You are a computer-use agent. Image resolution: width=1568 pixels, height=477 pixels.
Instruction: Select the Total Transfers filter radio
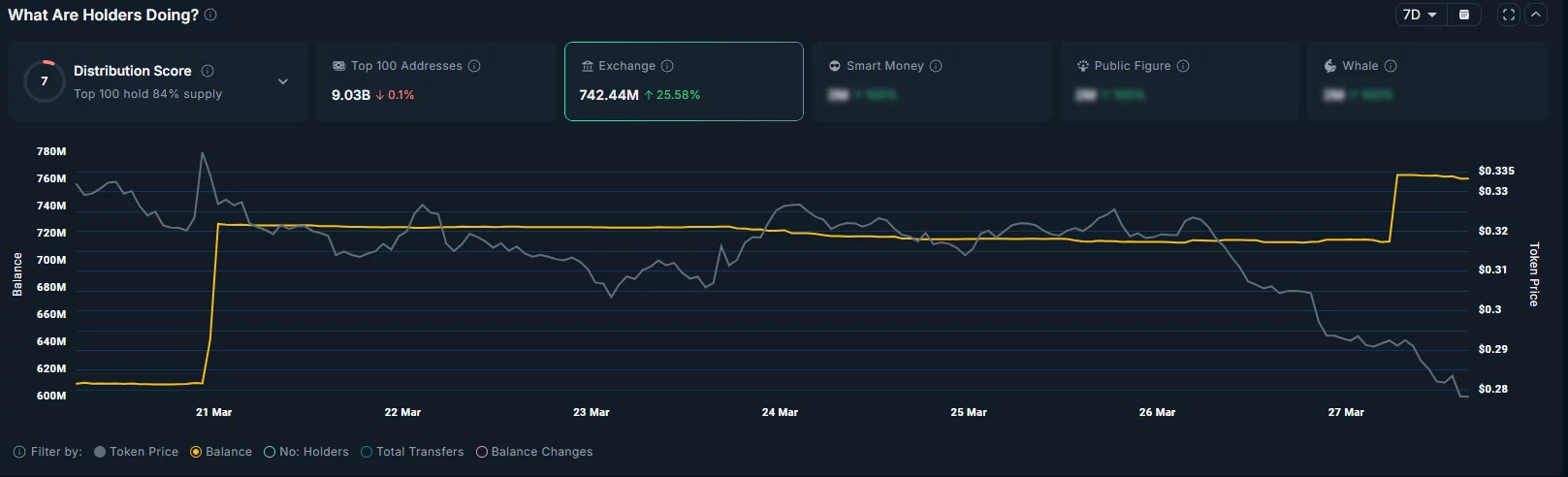(367, 452)
